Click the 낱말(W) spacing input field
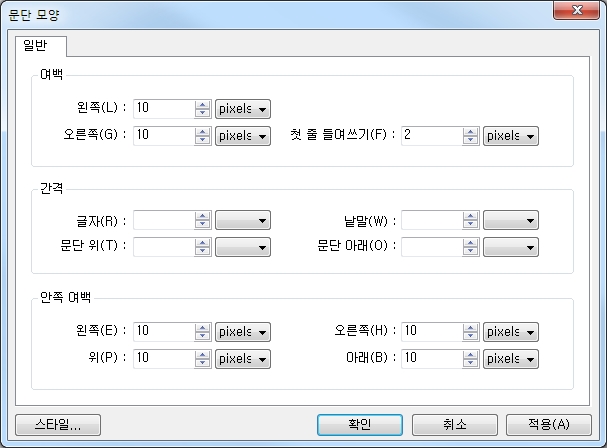This screenshot has width=607, height=448. [431, 220]
